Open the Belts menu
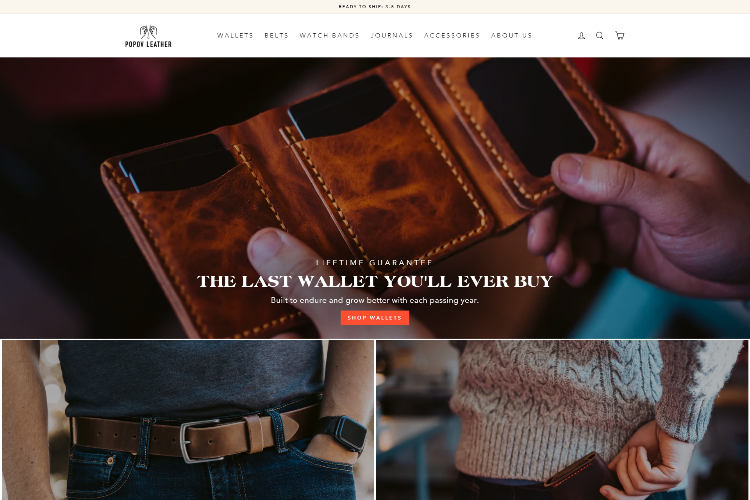 click(x=276, y=35)
